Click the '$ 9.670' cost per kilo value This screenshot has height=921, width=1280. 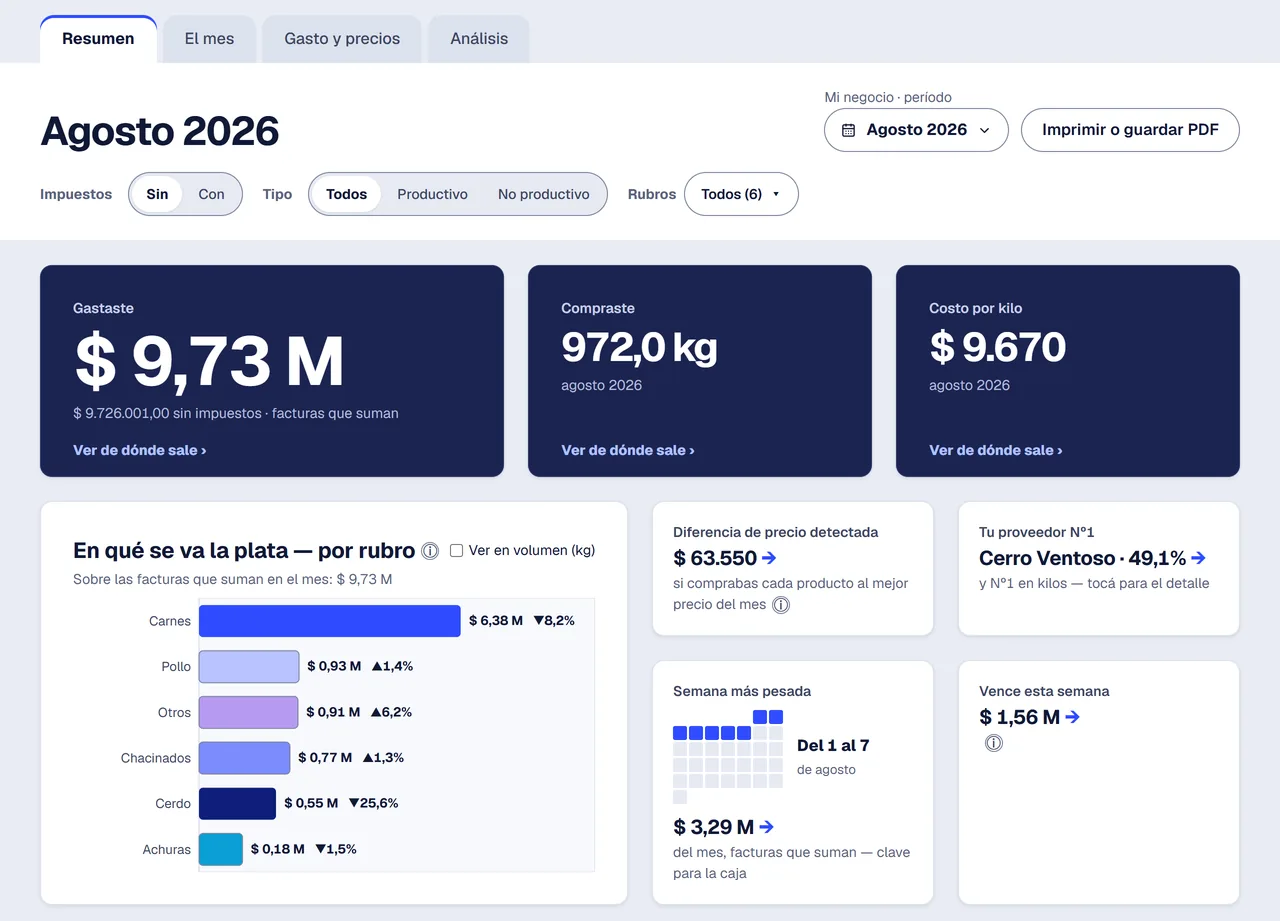(x=998, y=347)
